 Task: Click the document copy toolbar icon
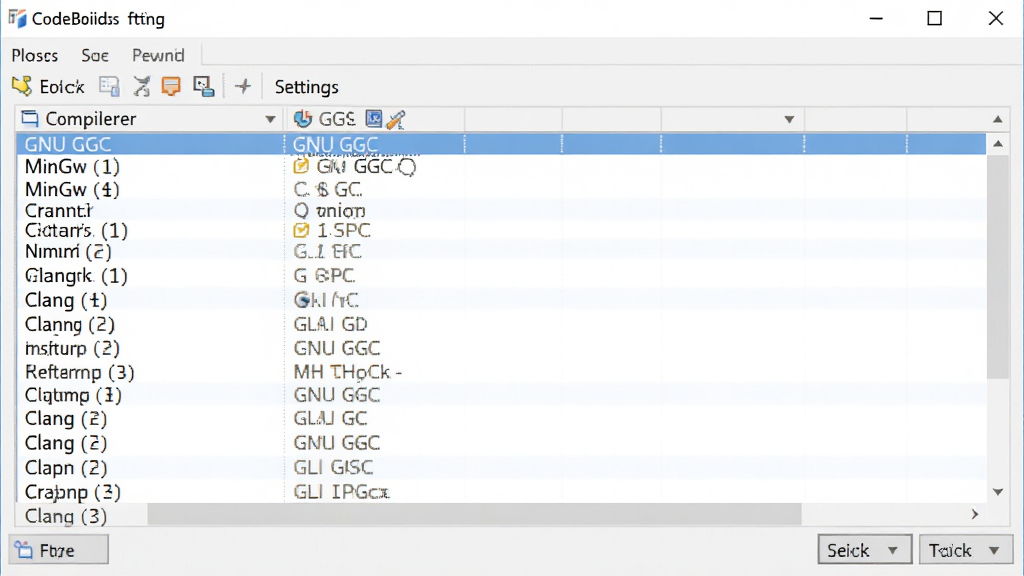point(109,86)
